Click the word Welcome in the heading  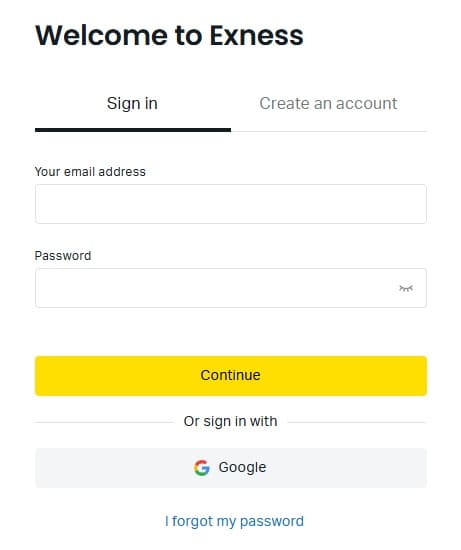102,35
